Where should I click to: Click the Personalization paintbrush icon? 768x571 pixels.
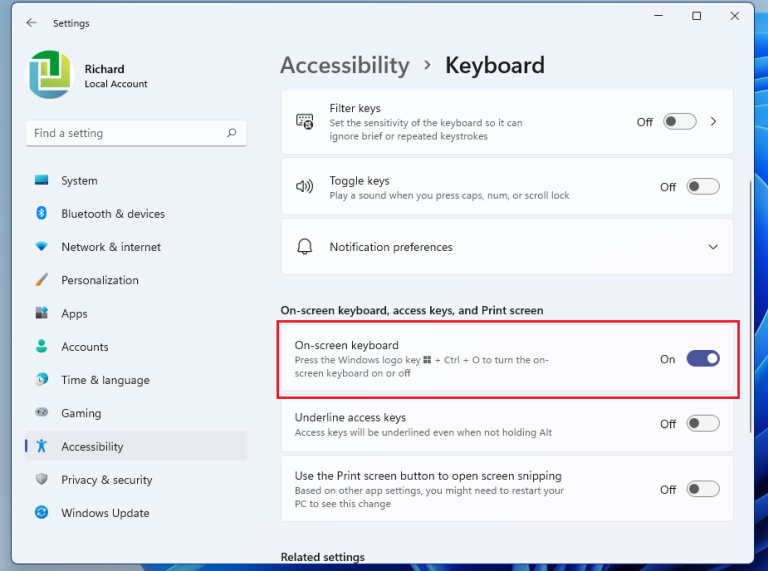[41, 280]
